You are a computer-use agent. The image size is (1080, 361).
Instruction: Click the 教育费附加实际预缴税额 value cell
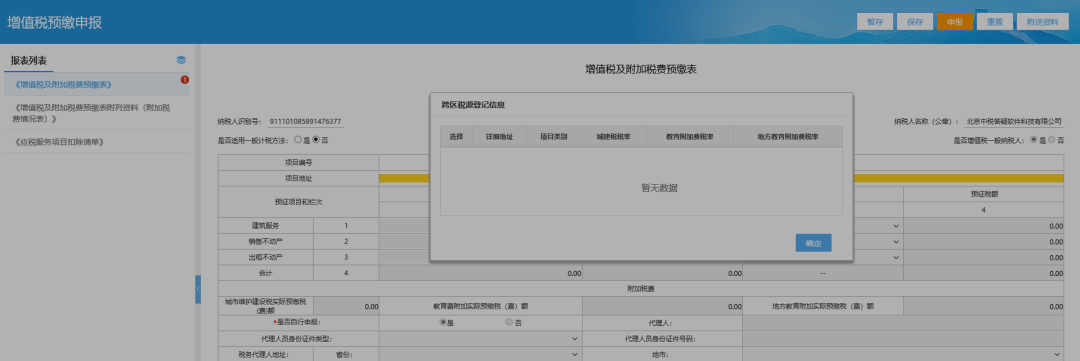[663, 306]
